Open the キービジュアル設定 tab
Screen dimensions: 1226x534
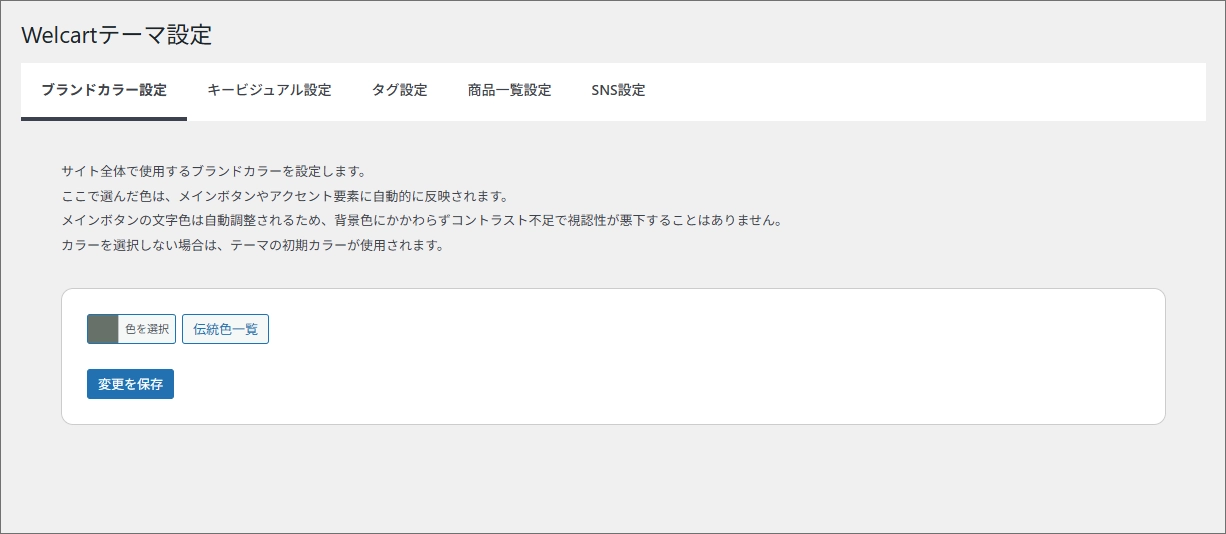point(269,91)
